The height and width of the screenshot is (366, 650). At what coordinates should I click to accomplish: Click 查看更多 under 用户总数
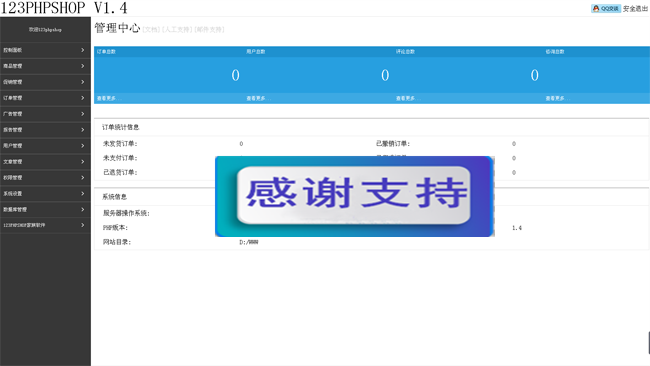(258, 98)
